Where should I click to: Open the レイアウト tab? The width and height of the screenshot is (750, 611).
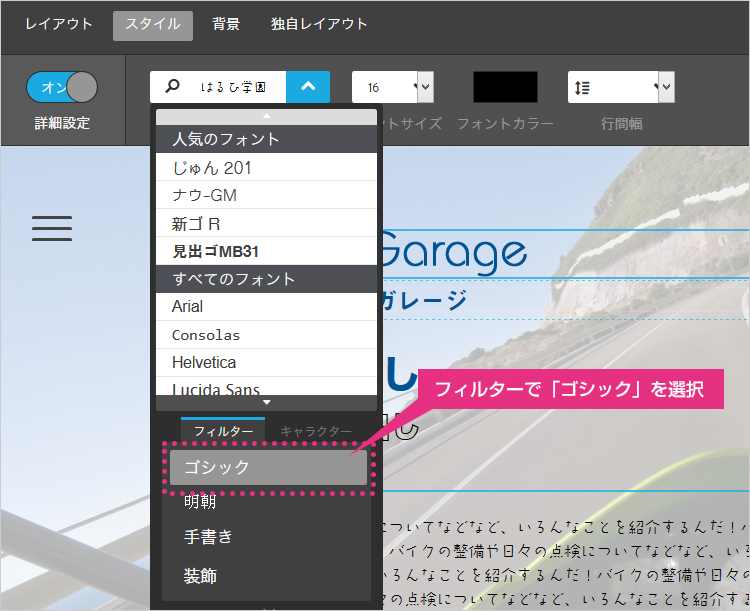[x=58, y=24]
